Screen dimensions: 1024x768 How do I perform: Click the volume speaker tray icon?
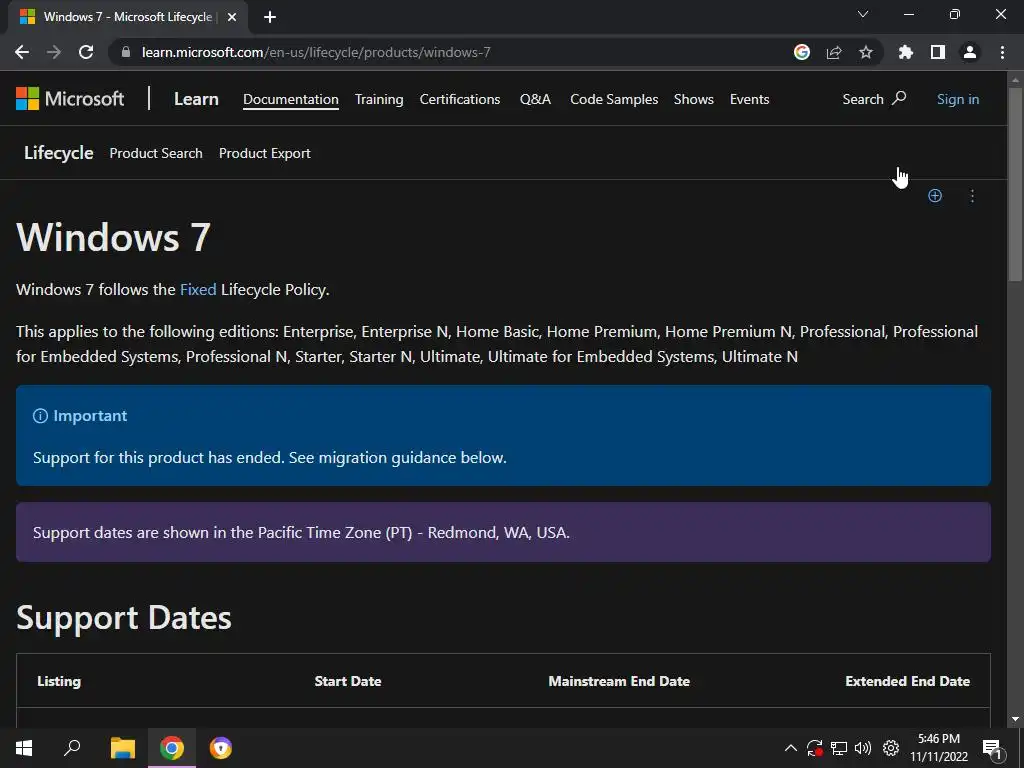[863, 748]
